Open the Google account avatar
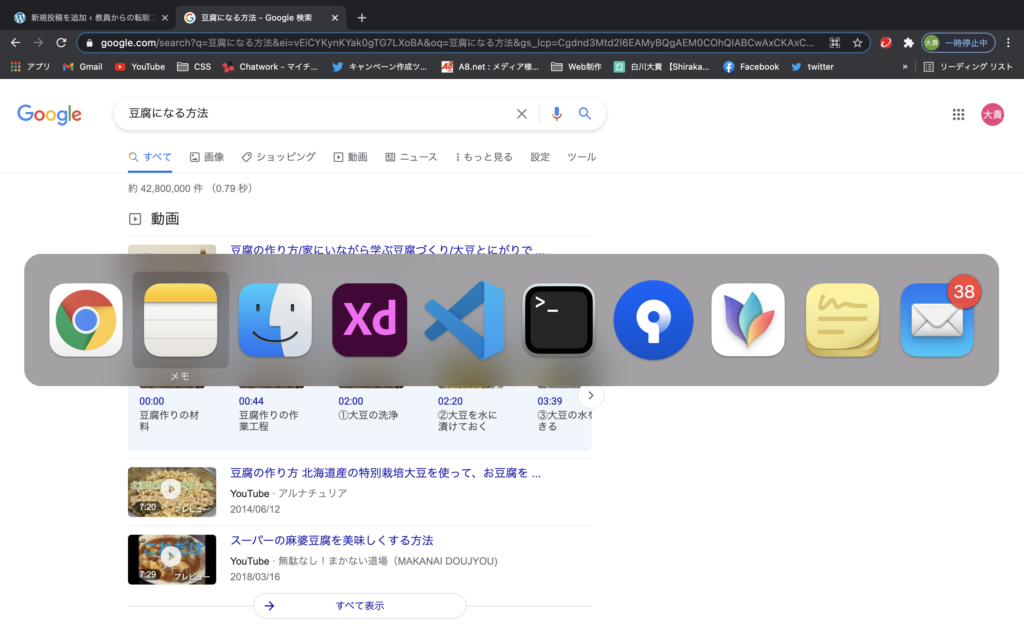This screenshot has height=640, width=1024. [993, 115]
